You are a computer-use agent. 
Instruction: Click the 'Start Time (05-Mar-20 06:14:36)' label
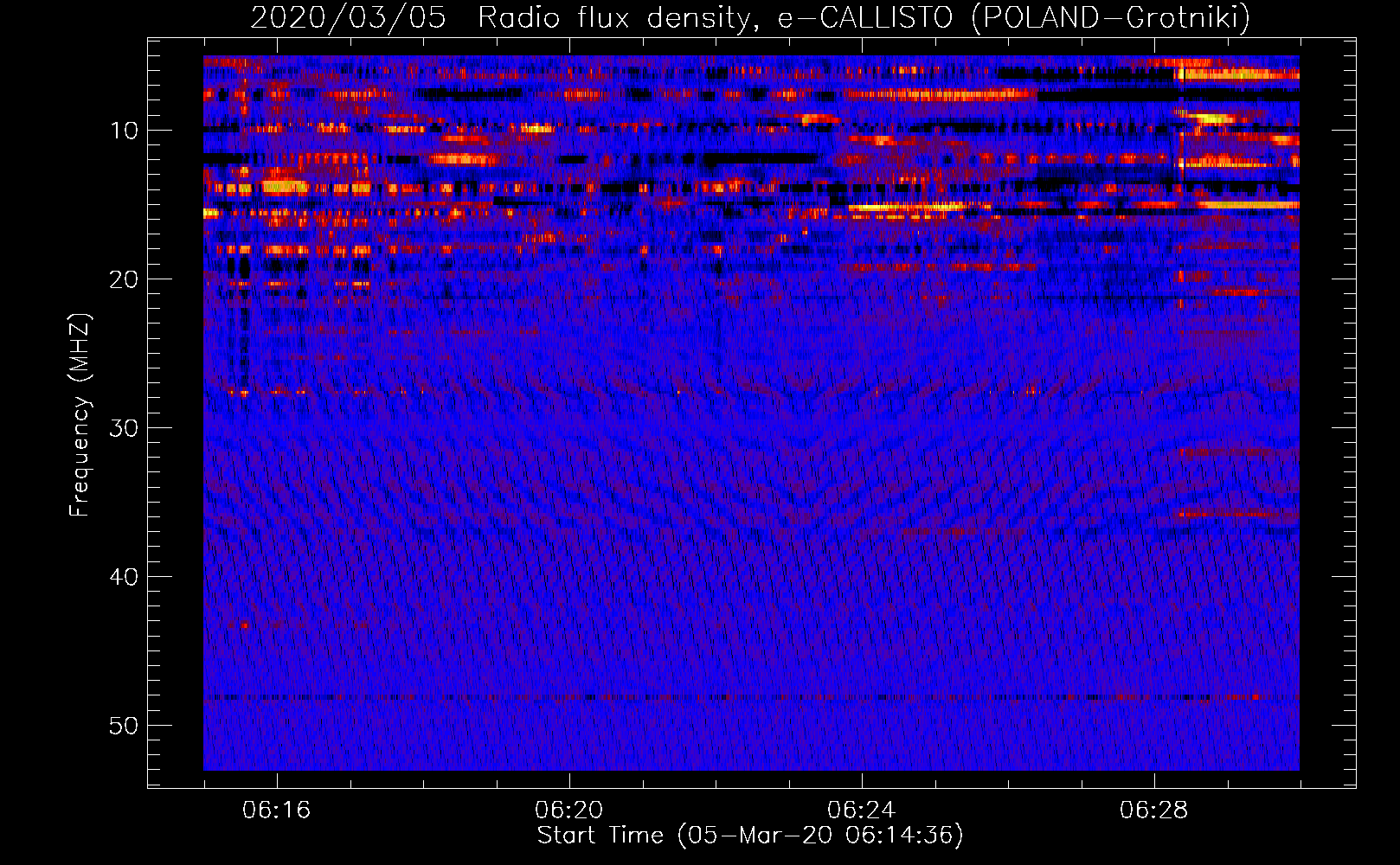750,836
